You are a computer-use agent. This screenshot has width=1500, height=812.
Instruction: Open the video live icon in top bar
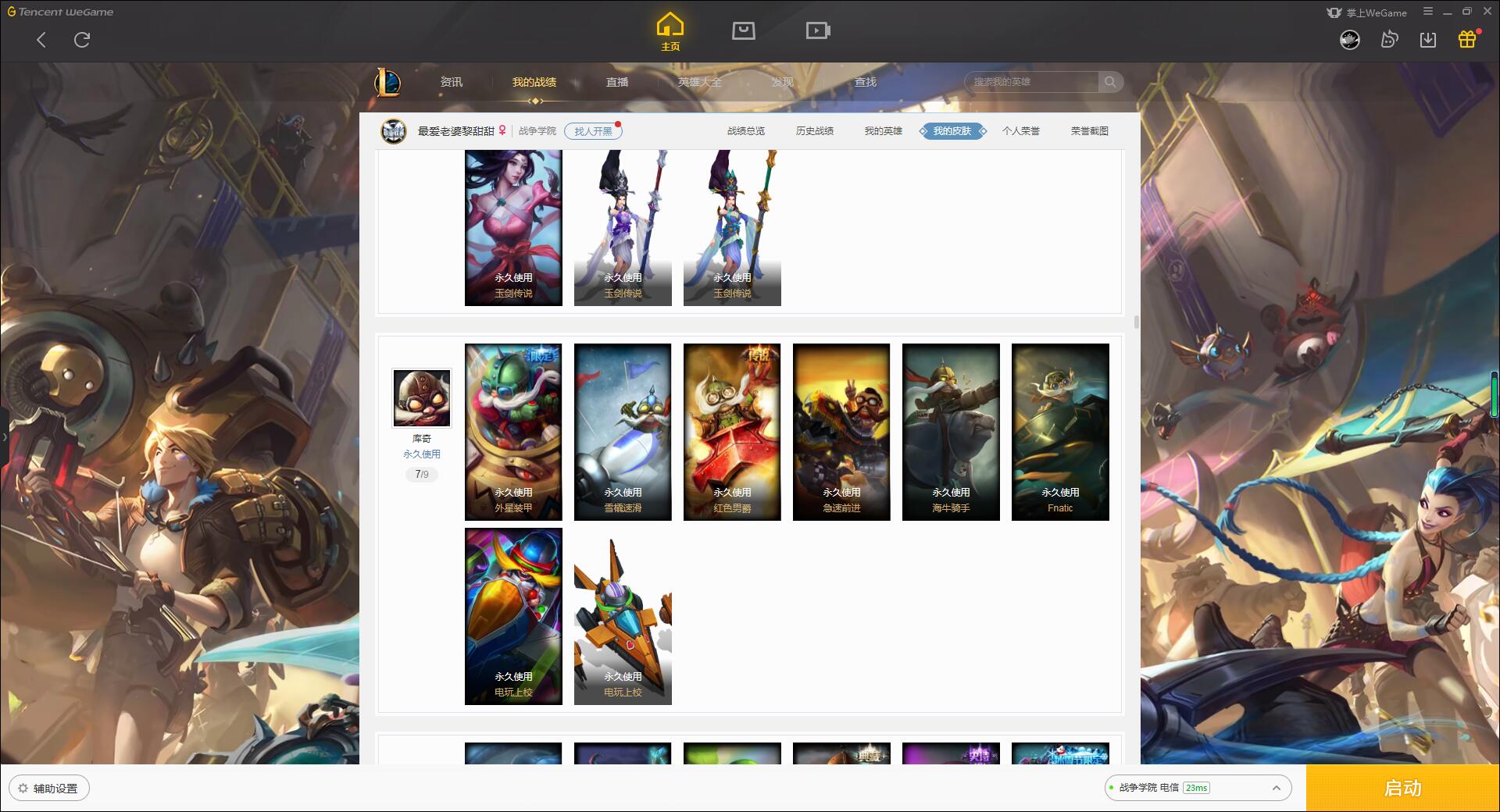818,30
